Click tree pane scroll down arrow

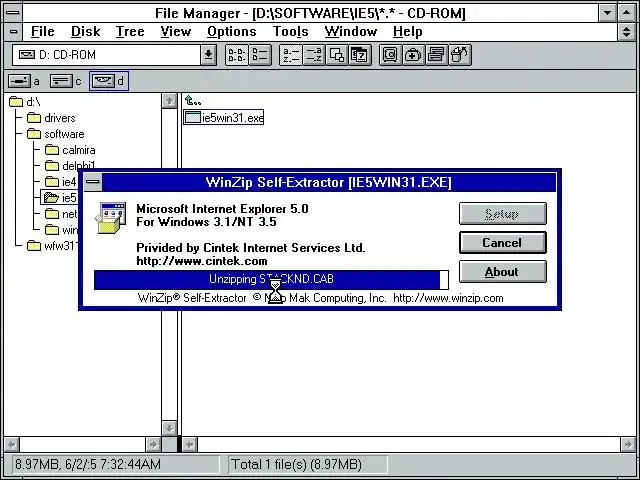point(169,428)
